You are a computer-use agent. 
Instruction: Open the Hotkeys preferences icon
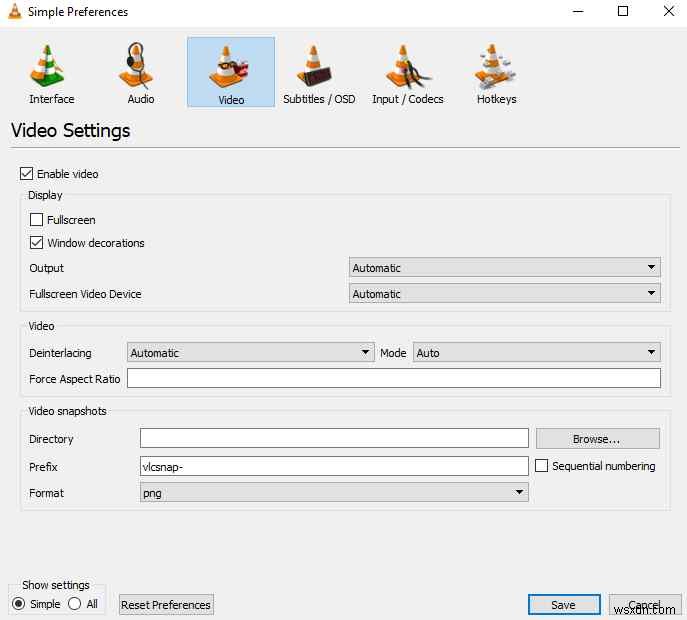(496, 66)
